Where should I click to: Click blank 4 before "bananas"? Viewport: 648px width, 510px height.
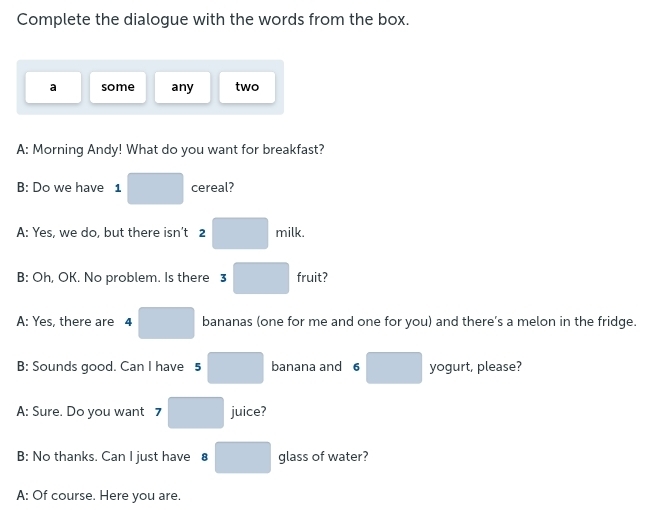[x=166, y=323]
